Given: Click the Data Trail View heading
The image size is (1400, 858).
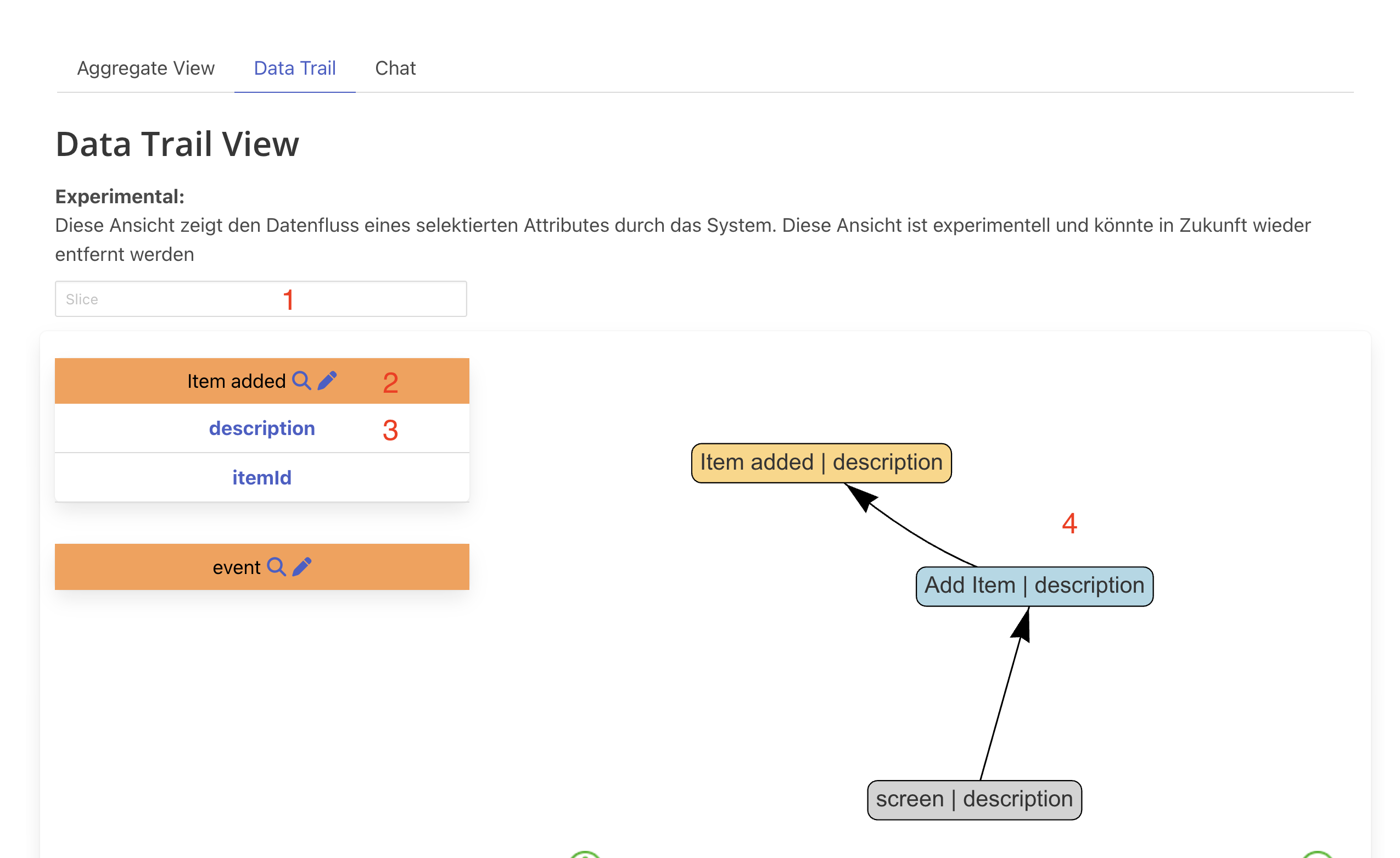Looking at the screenshot, I should pos(177,144).
